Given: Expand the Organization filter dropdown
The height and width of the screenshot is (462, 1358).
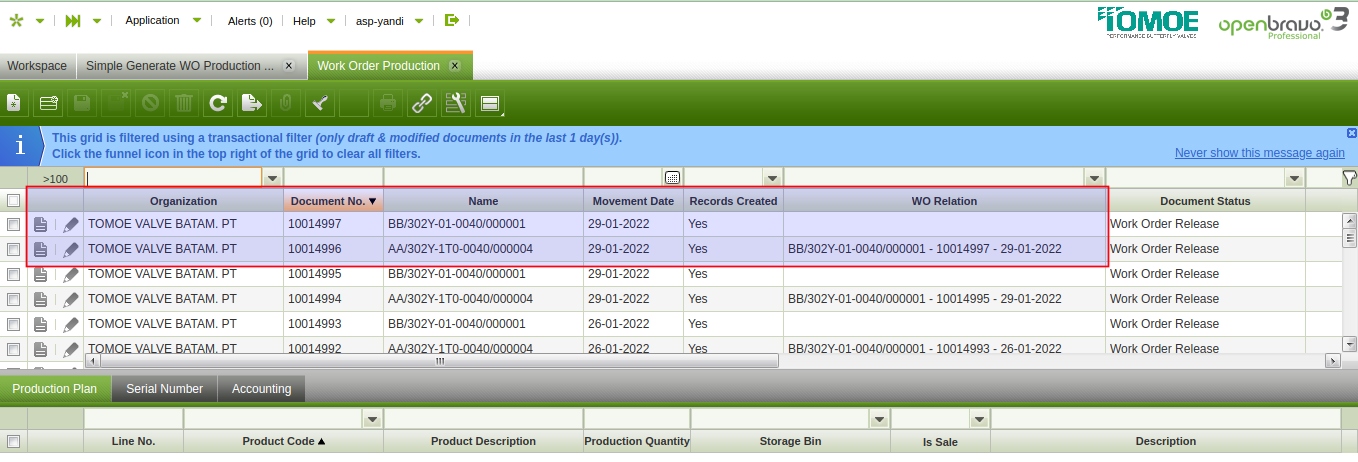Looking at the screenshot, I should [272, 178].
